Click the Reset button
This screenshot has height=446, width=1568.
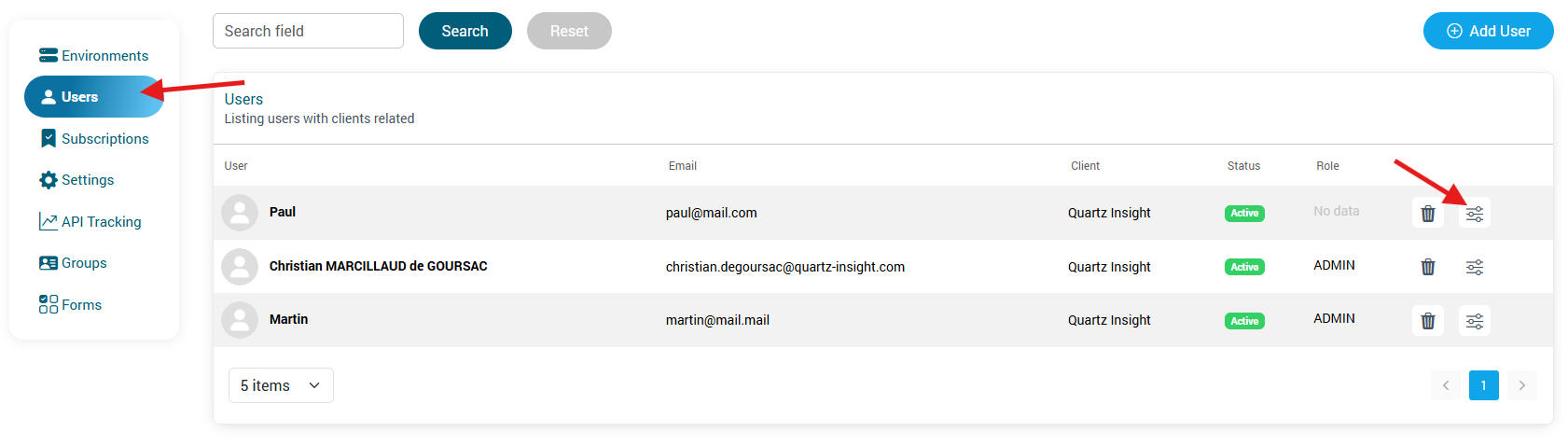(569, 31)
